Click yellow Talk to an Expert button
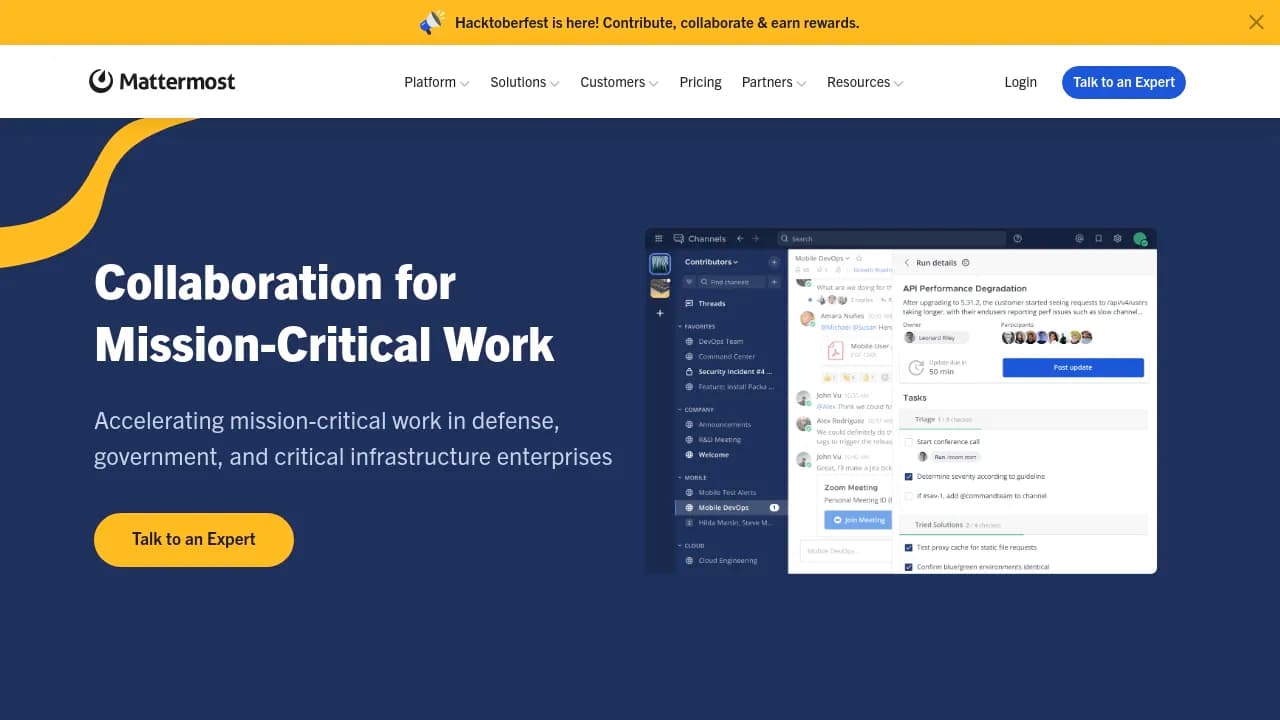Image resolution: width=1280 pixels, height=720 pixels. [194, 540]
